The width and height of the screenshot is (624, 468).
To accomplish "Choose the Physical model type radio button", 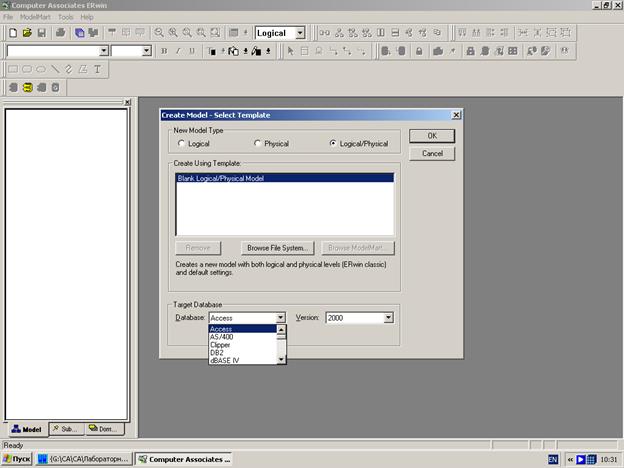I will [x=257, y=143].
